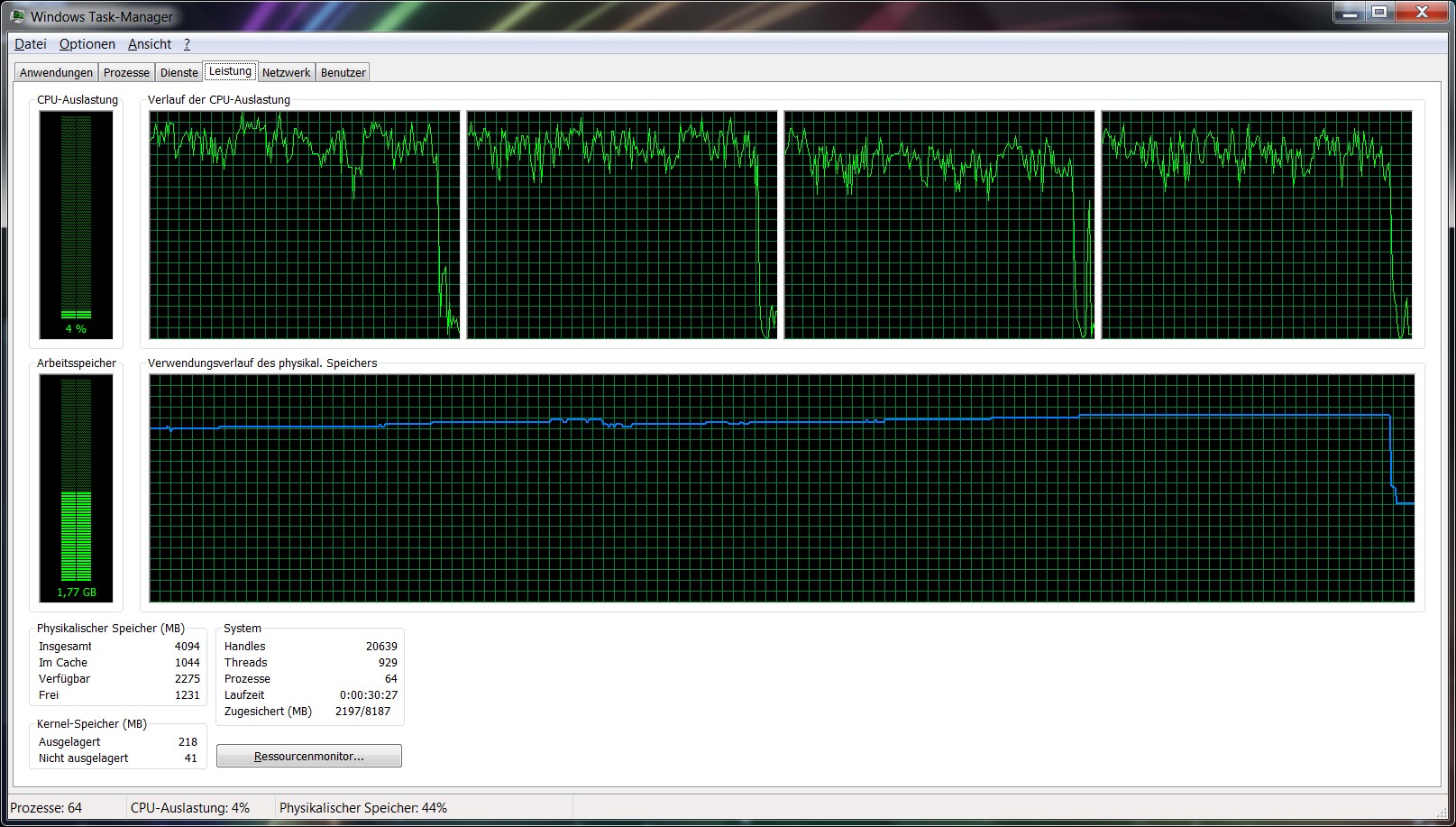This screenshot has width=1456, height=827.
Task: Click the Im Cache value 1044
Action: click(x=188, y=663)
